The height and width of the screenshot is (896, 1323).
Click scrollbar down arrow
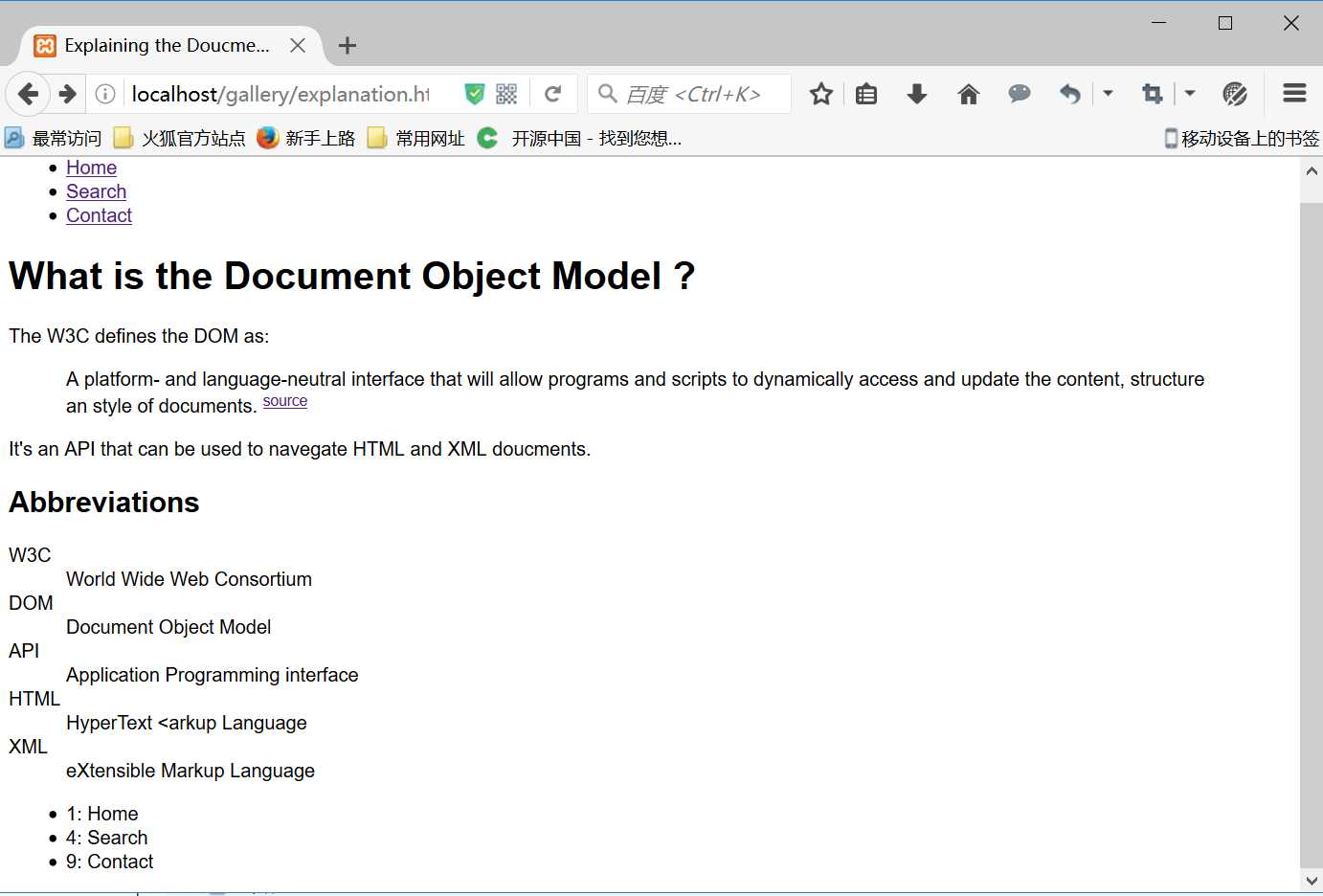point(1312,880)
